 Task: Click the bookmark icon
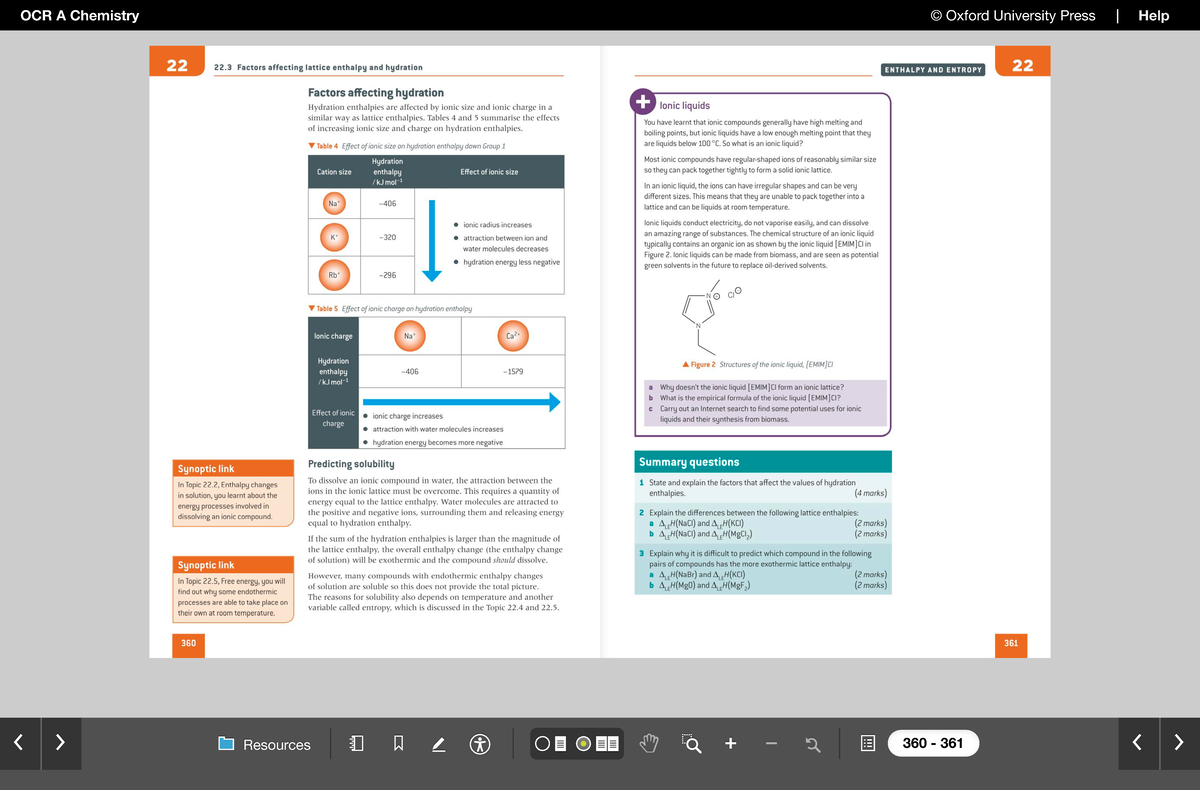tap(398, 744)
